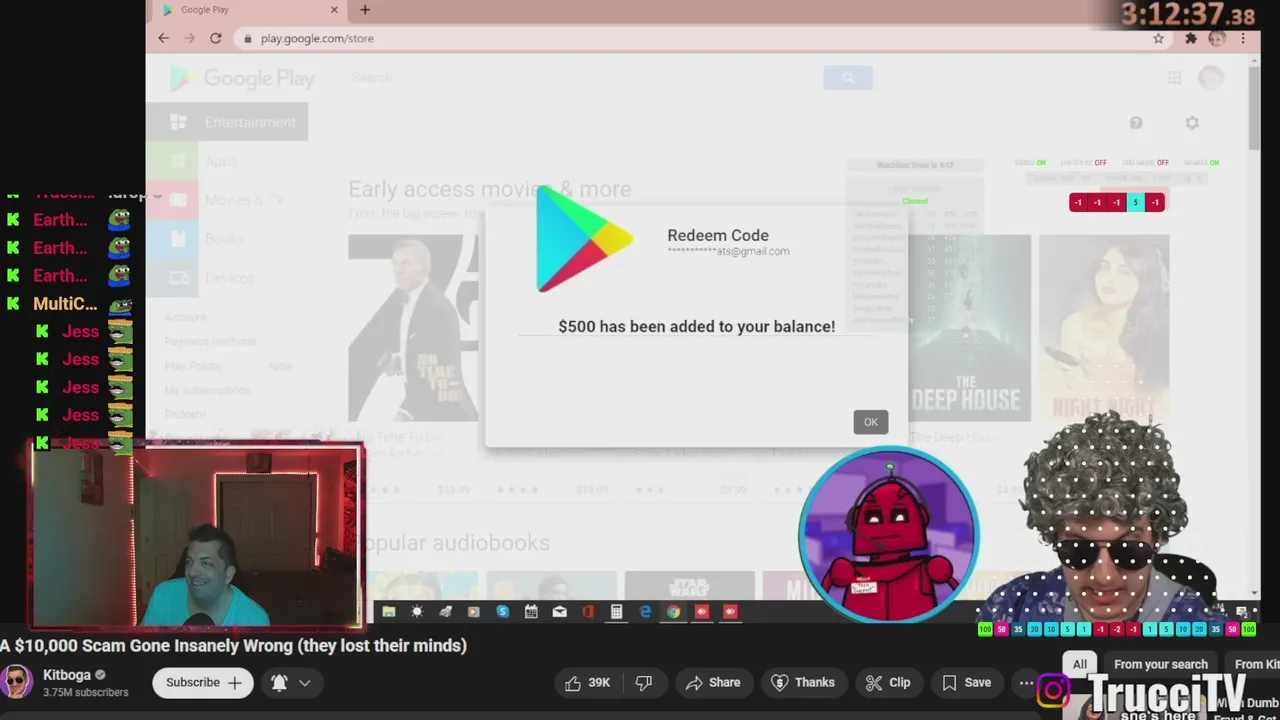Image resolution: width=1280 pixels, height=720 pixels.
Task: Click the dislike thumbs-down button
Action: click(643, 683)
